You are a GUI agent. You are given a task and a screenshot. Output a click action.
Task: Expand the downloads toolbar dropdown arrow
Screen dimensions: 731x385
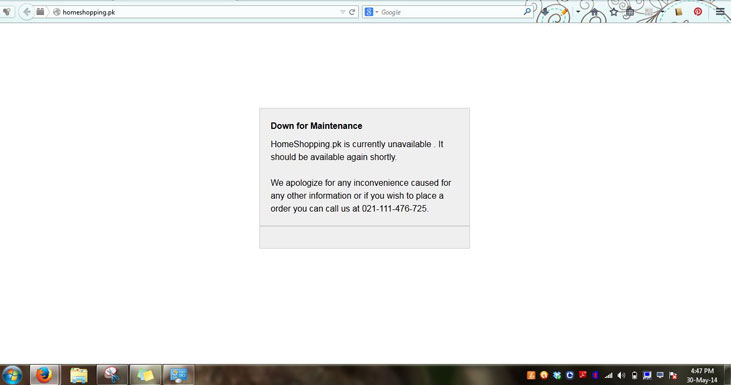(x=578, y=12)
